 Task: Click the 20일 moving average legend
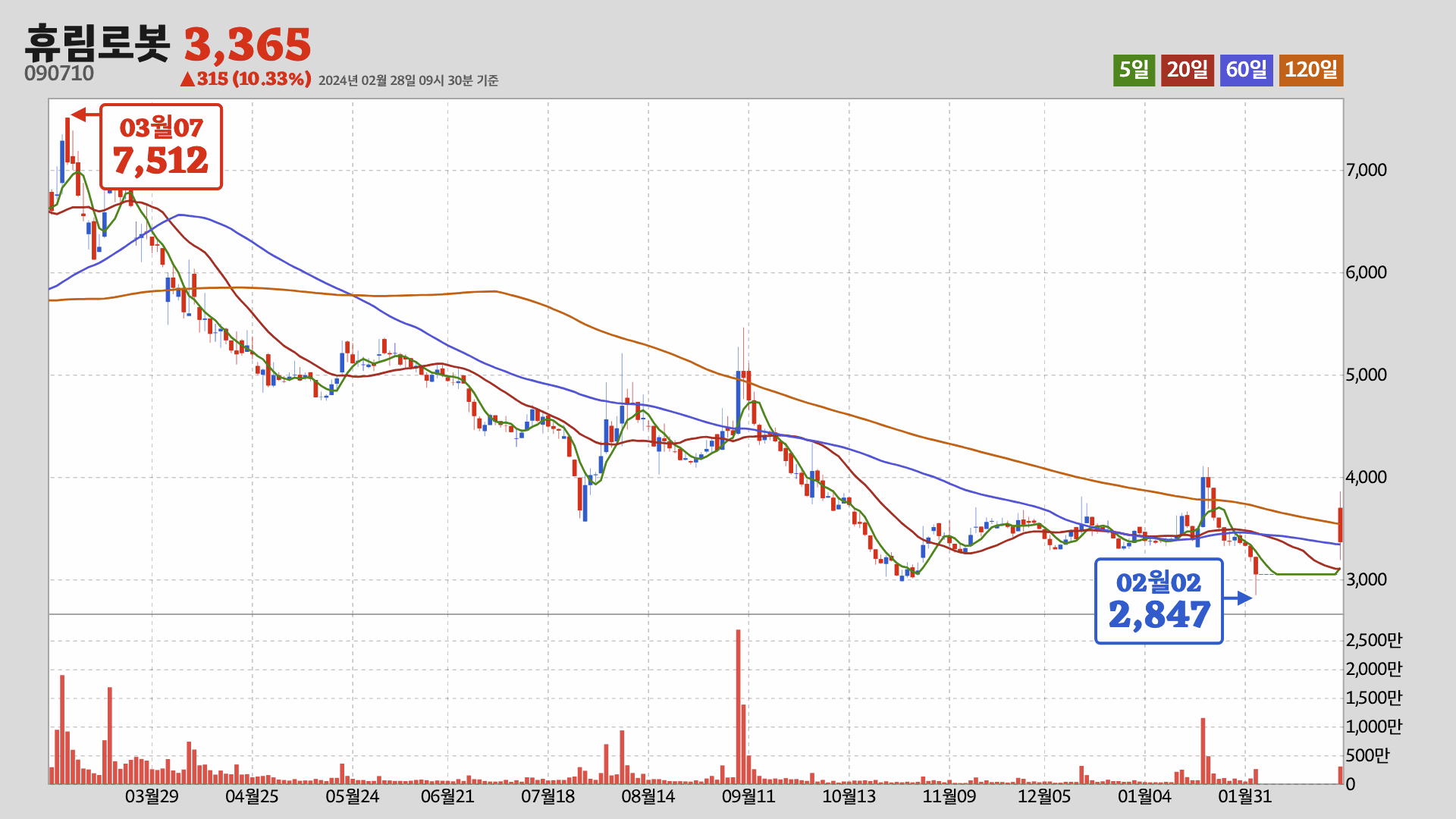1187,70
